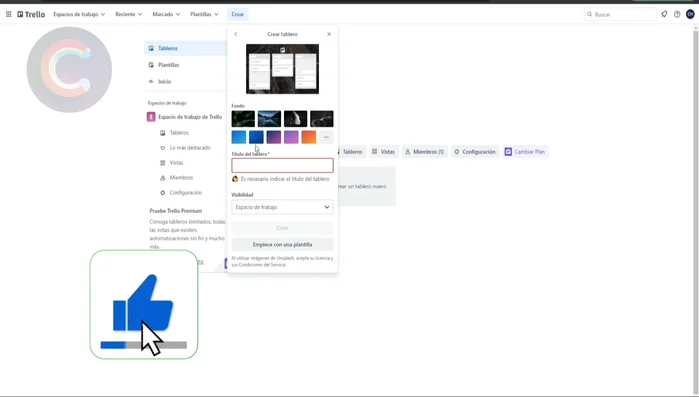Choose the light blue background swatch
The height and width of the screenshot is (397, 699).
[239, 137]
